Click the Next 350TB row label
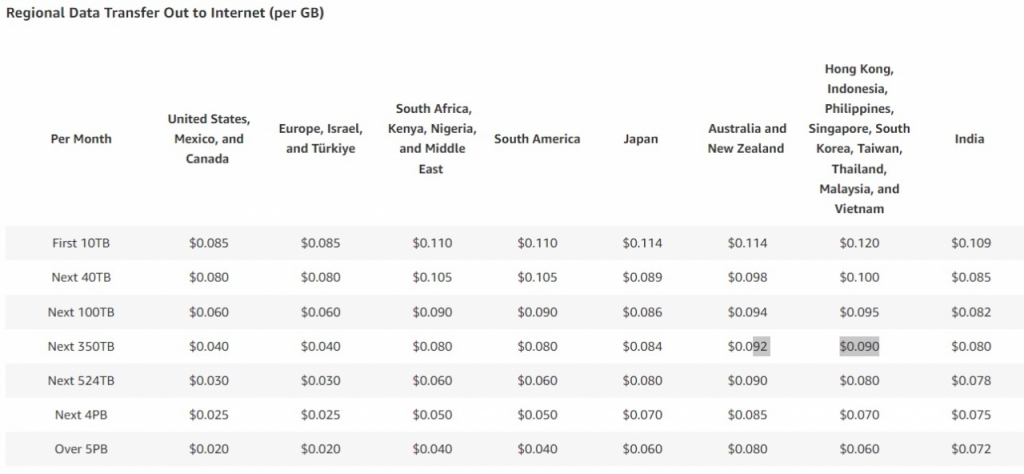Image resolution: width=1024 pixels, height=474 pixels. tap(81, 346)
